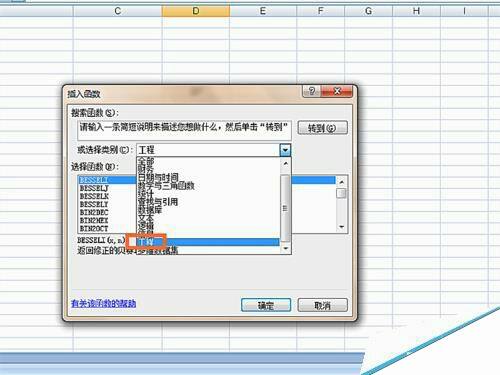Image resolution: width=500 pixels, height=375 pixels.
Task: Click category list scroll down arrow
Action: click(286, 248)
